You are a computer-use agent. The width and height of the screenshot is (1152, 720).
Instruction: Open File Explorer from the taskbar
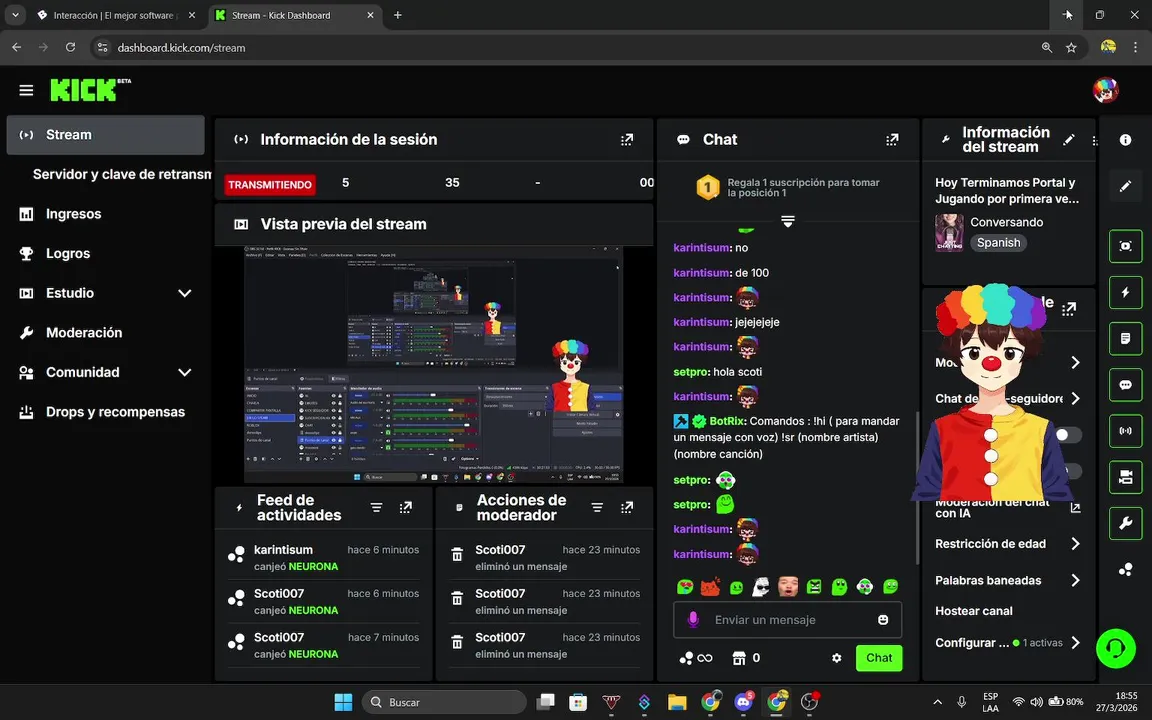click(677, 702)
